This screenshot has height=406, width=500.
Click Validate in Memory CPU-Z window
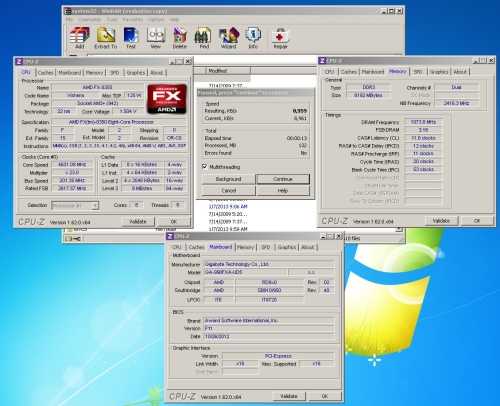click(441, 221)
